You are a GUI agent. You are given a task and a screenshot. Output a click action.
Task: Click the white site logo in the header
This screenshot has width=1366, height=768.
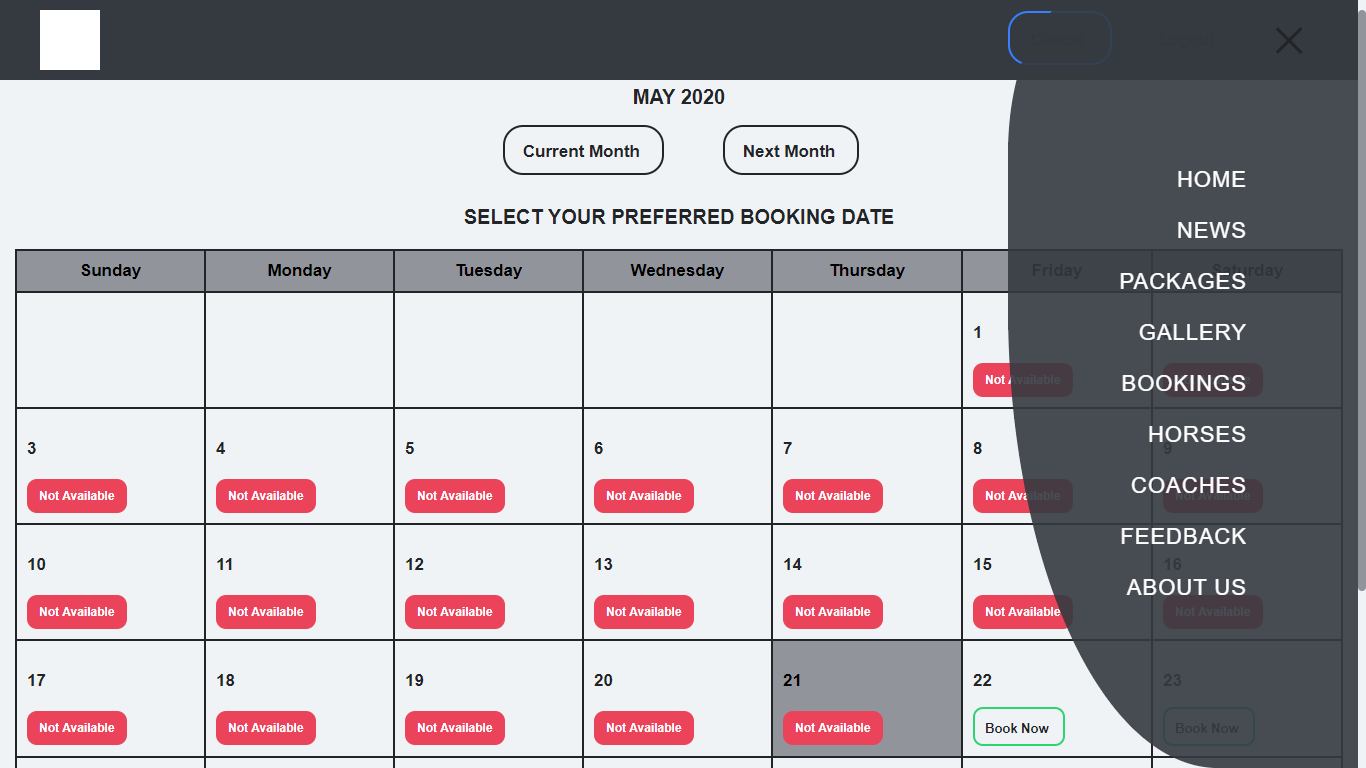pyautogui.click(x=70, y=40)
